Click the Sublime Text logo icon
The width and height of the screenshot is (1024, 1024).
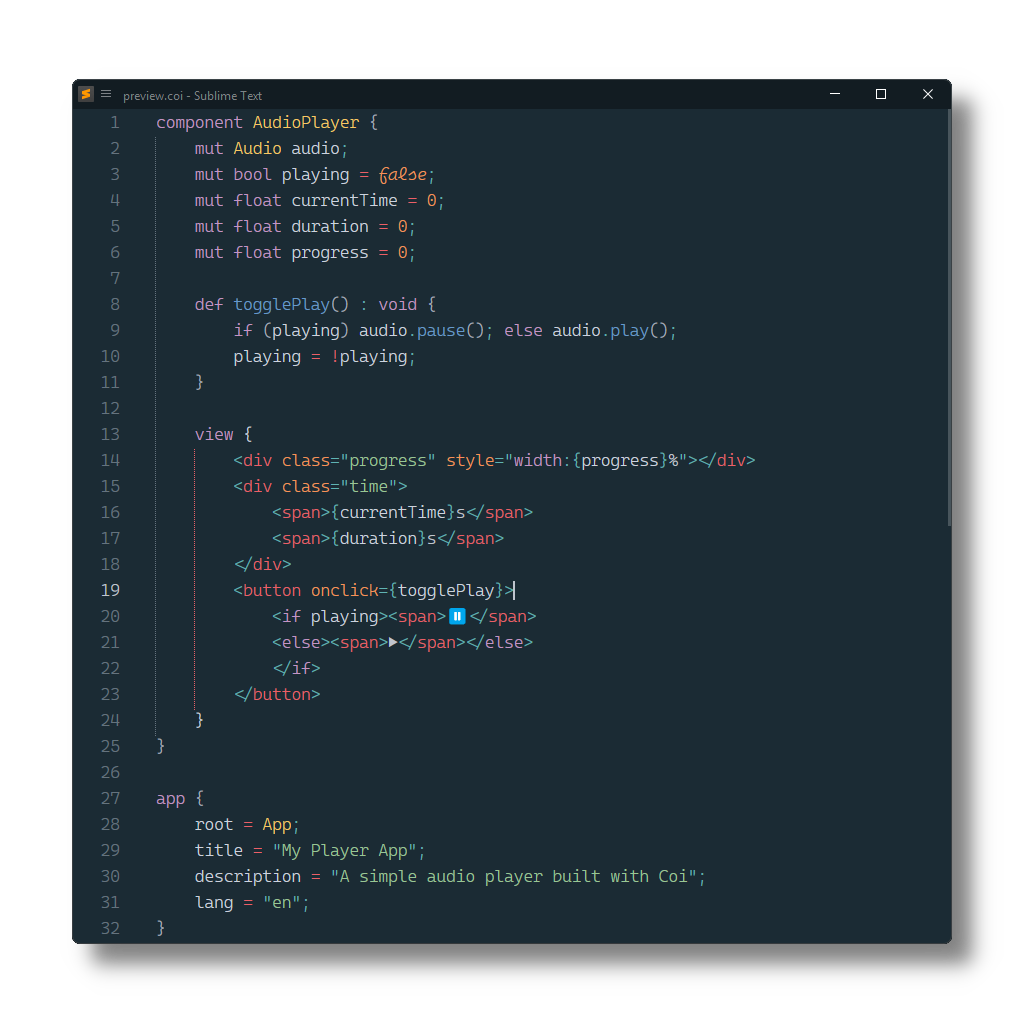click(x=86, y=94)
